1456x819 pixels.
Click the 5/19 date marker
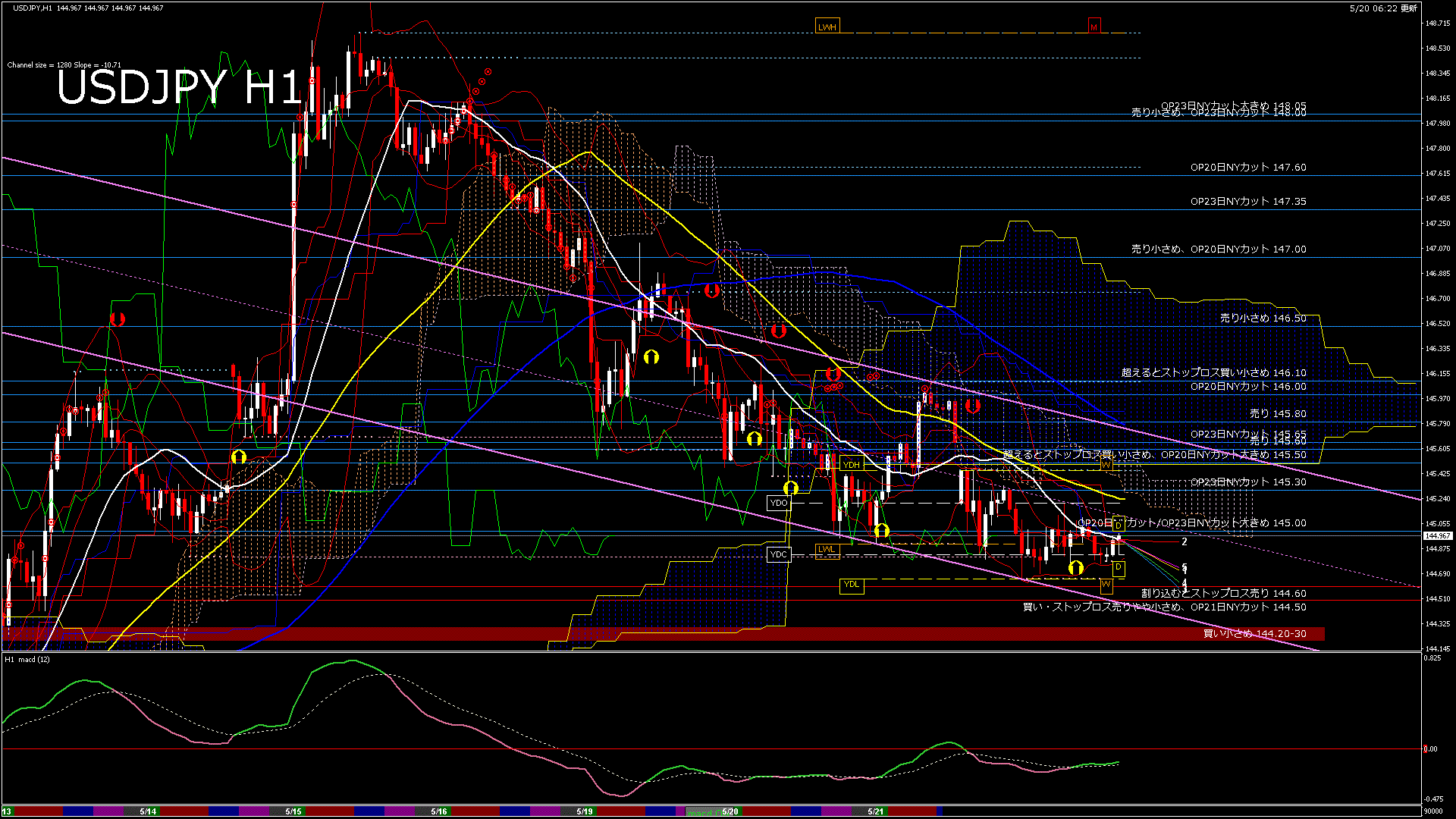pyautogui.click(x=585, y=811)
